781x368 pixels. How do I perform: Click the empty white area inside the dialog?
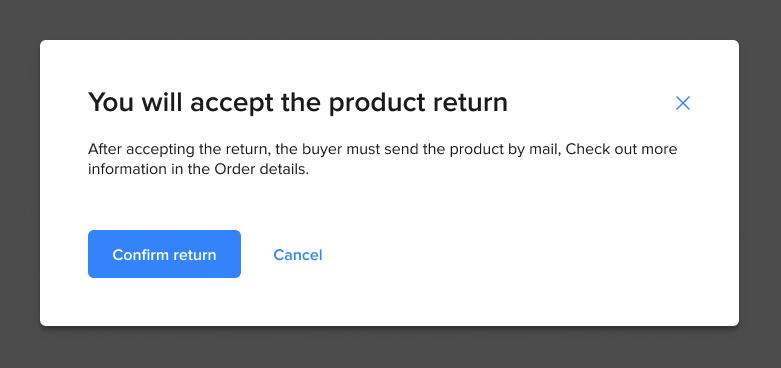tap(523, 254)
